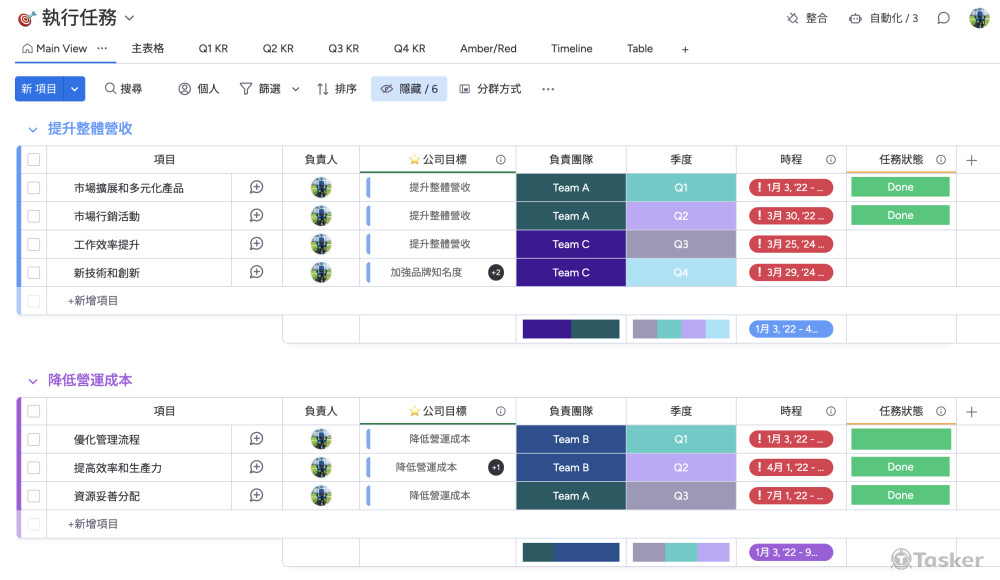Click the 整合 integrations icon
The width and height of the screenshot is (1000, 580).
(793, 18)
